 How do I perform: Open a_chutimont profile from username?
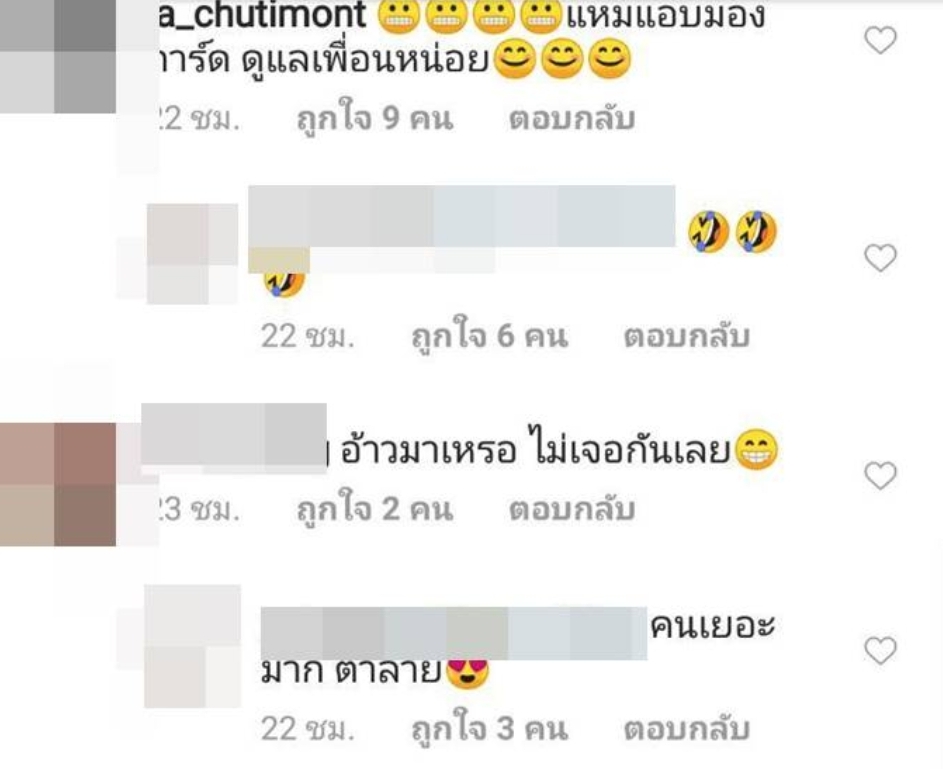(263, 15)
